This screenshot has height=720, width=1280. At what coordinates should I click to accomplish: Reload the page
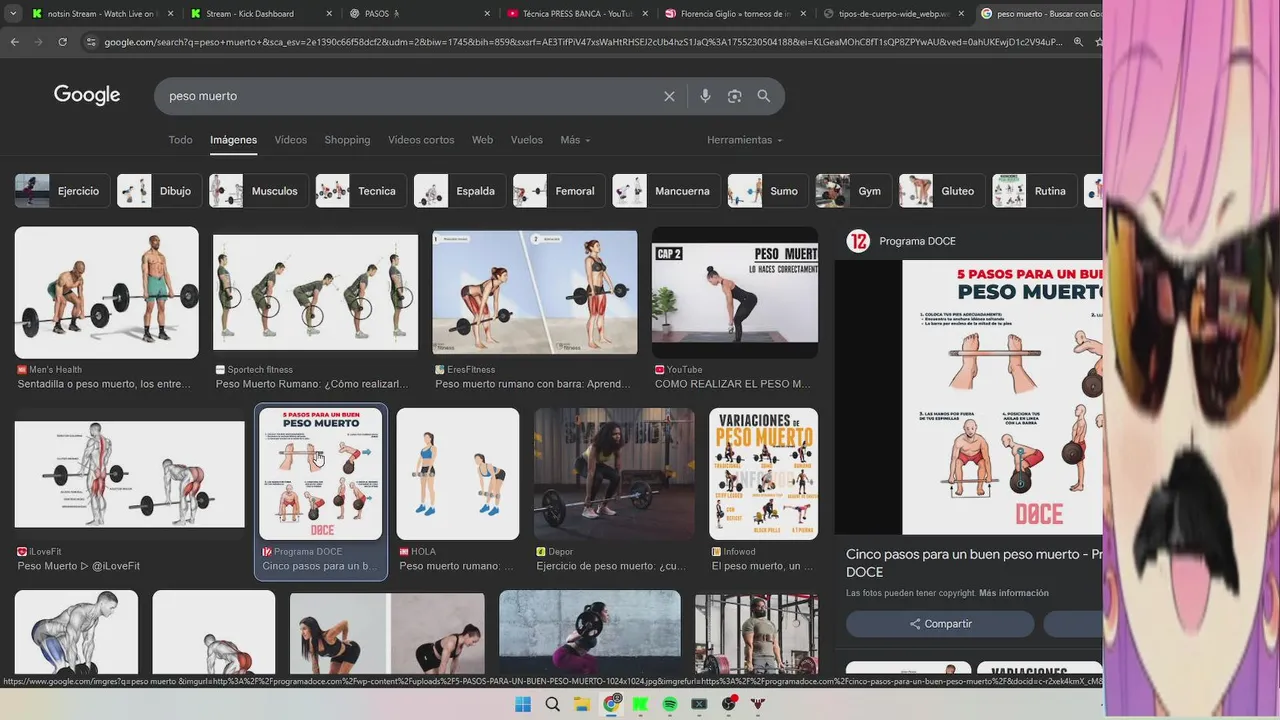tap(62, 42)
